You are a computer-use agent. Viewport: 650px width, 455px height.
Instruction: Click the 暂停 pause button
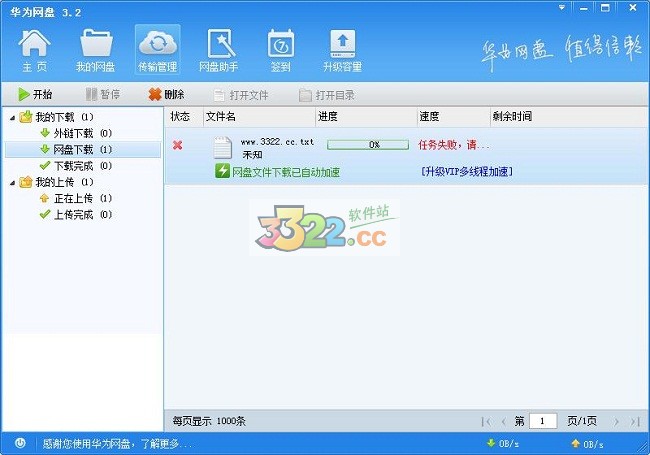pos(103,94)
